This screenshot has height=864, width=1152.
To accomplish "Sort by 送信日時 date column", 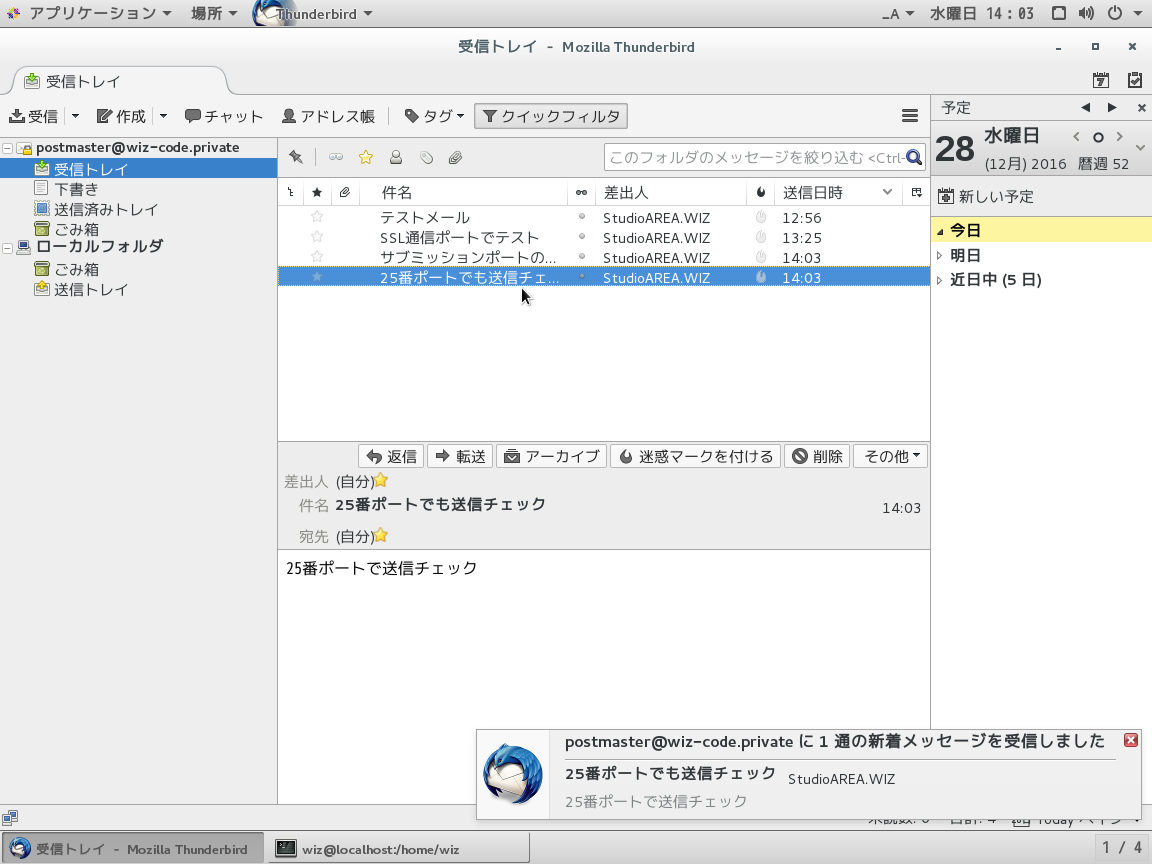I will point(839,192).
